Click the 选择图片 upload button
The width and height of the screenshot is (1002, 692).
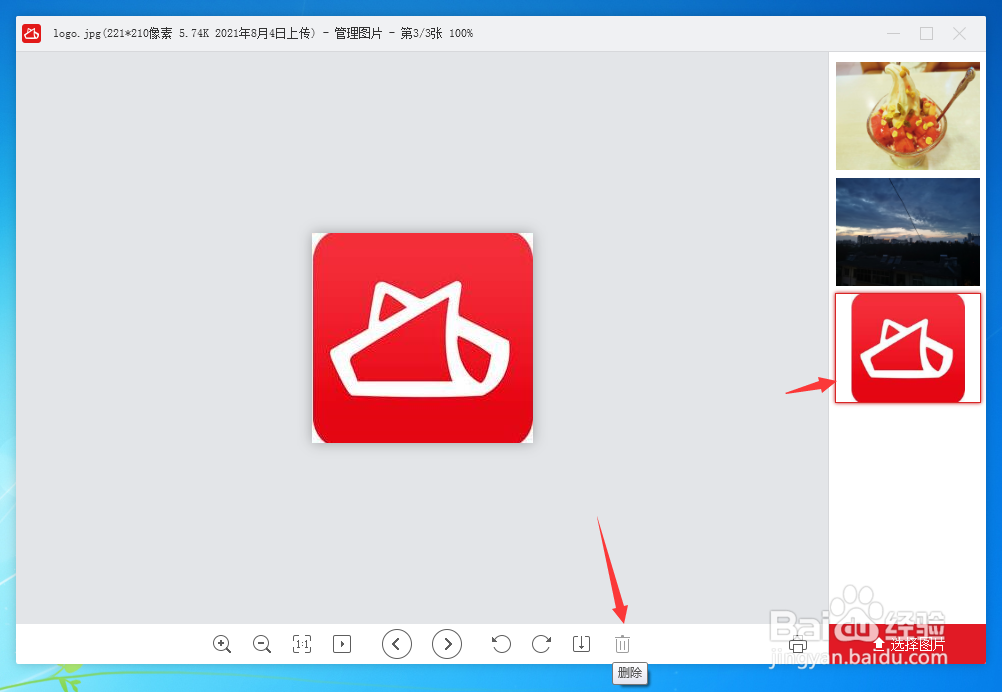[x=907, y=644]
